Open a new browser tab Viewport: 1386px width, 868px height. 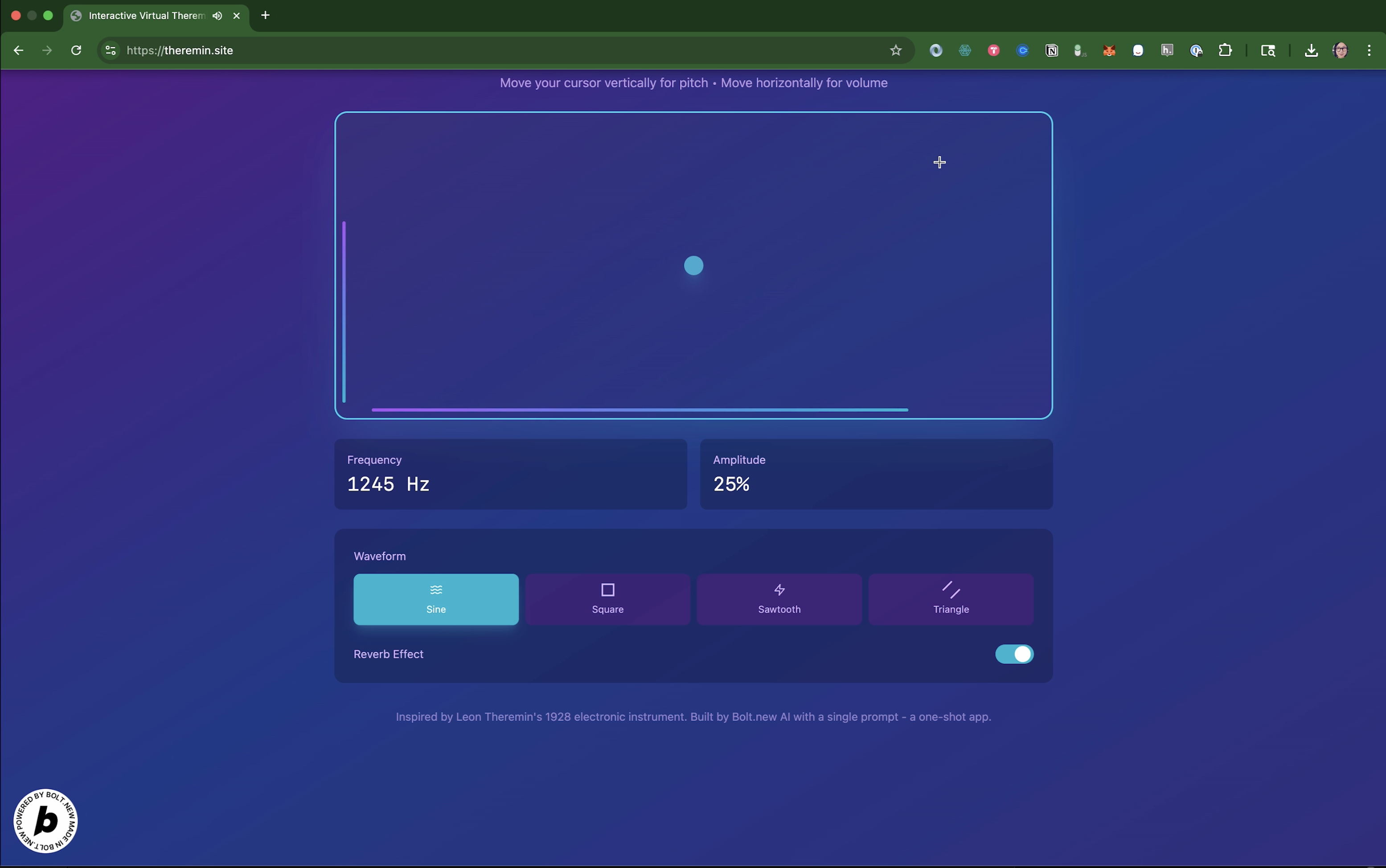pos(265,16)
